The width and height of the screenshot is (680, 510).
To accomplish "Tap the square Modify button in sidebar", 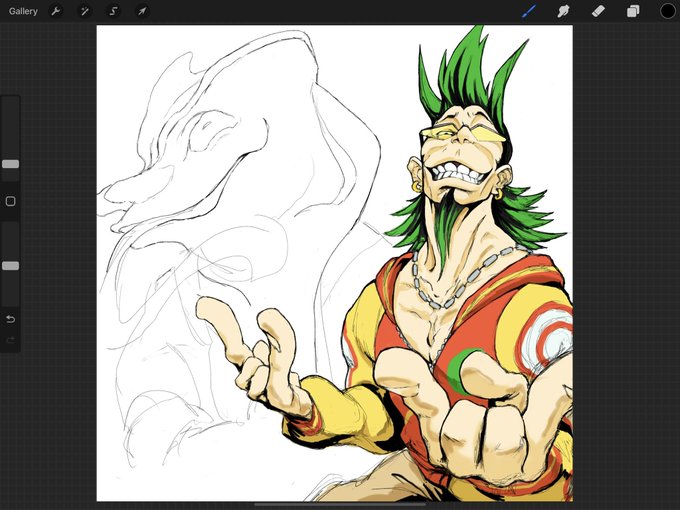I will (10, 201).
